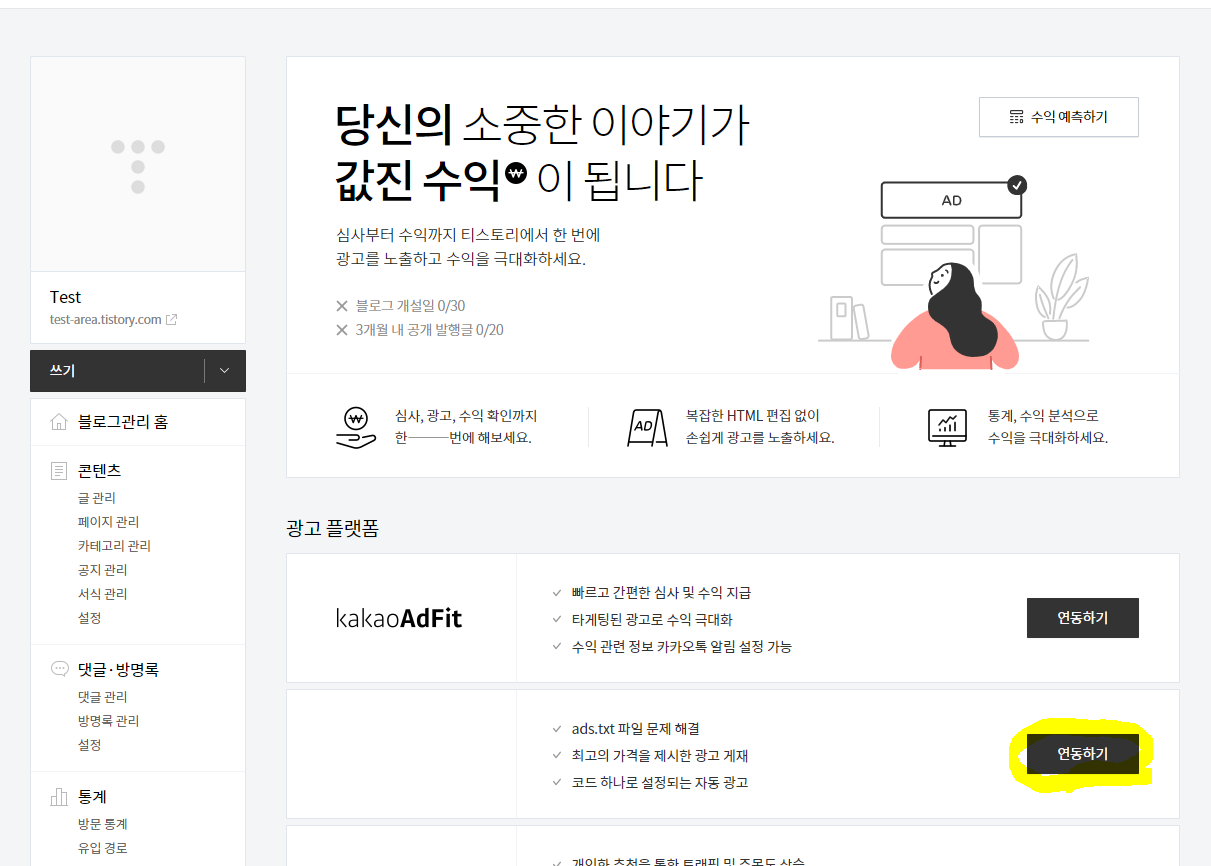
Task: Click the monitor statistics chart icon
Action: (x=947, y=427)
